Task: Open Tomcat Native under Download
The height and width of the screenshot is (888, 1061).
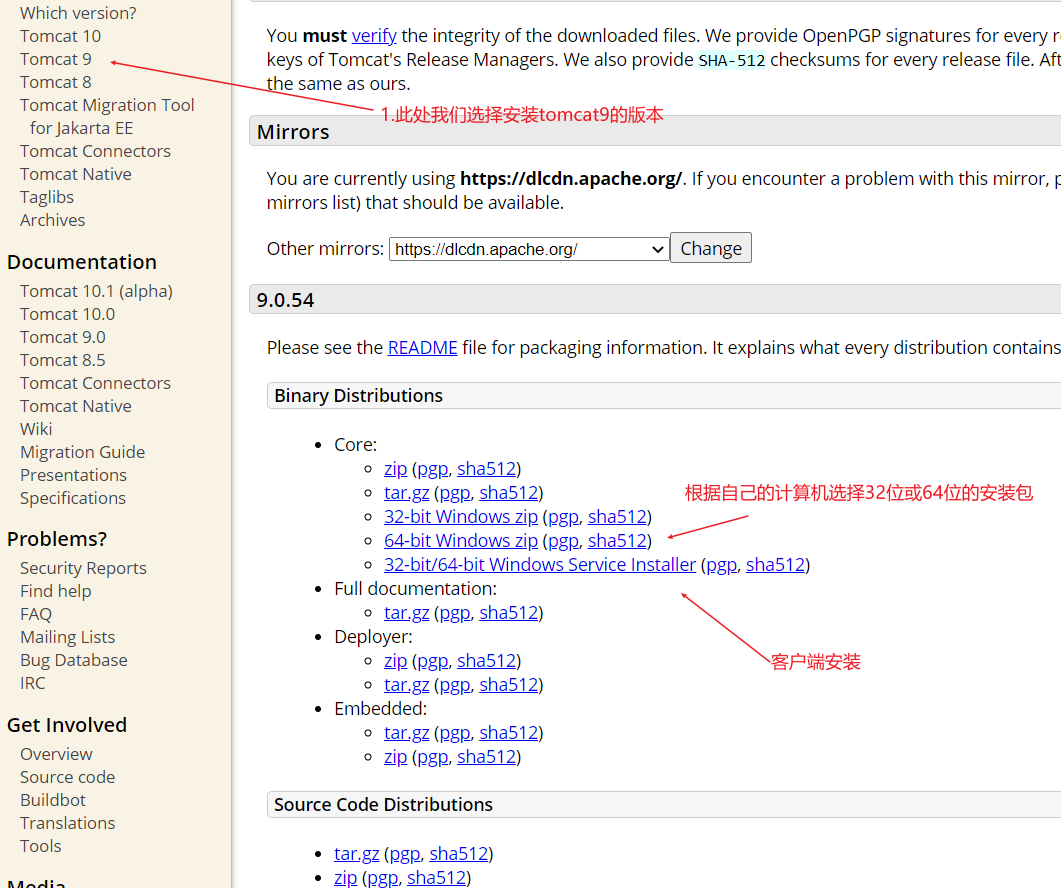Action: pyautogui.click(x=76, y=174)
